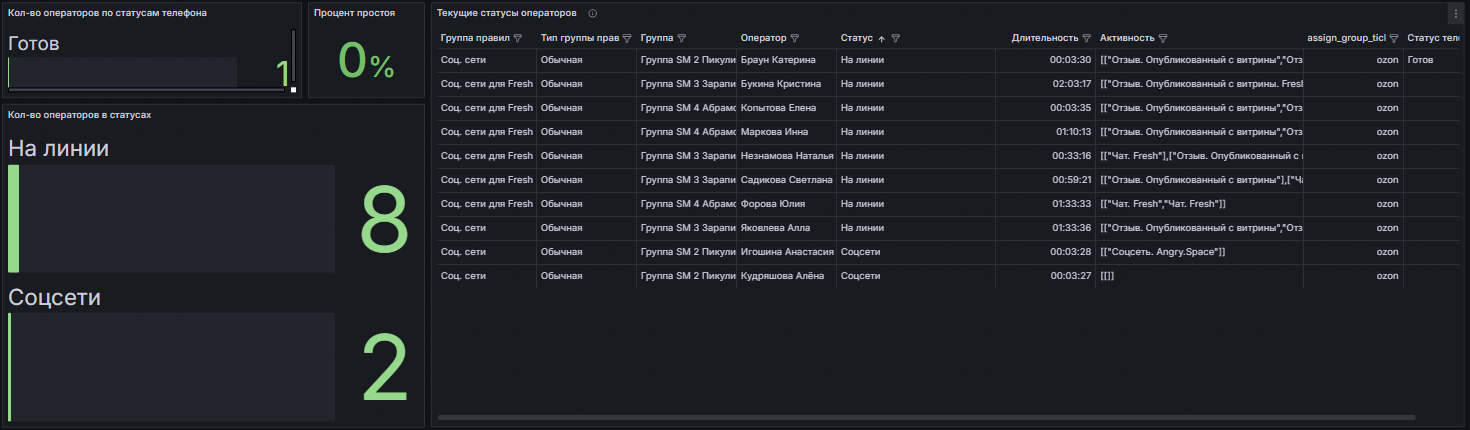Select Игошина Анастасия row cell
Image resolution: width=1470 pixels, height=430 pixels.
coord(786,251)
